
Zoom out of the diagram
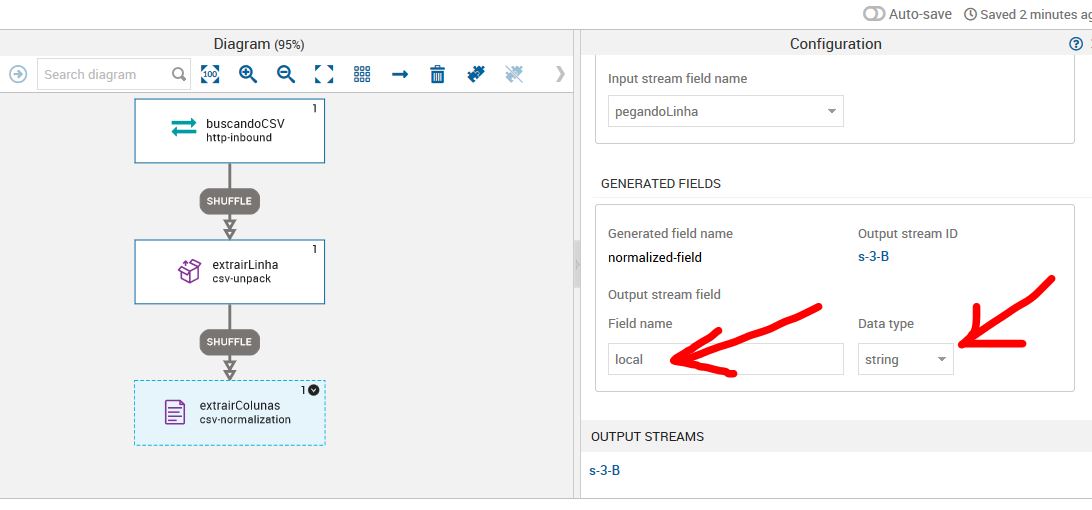click(286, 74)
